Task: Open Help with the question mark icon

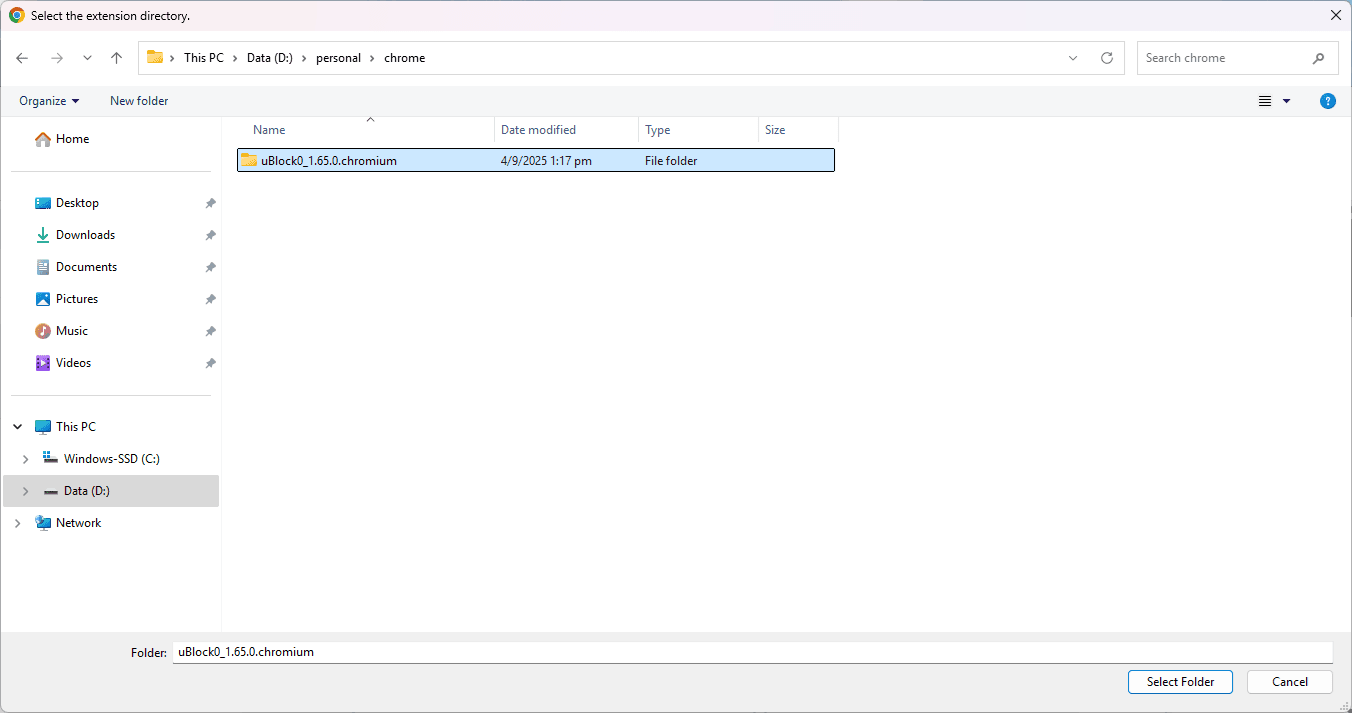Action: point(1328,101)
